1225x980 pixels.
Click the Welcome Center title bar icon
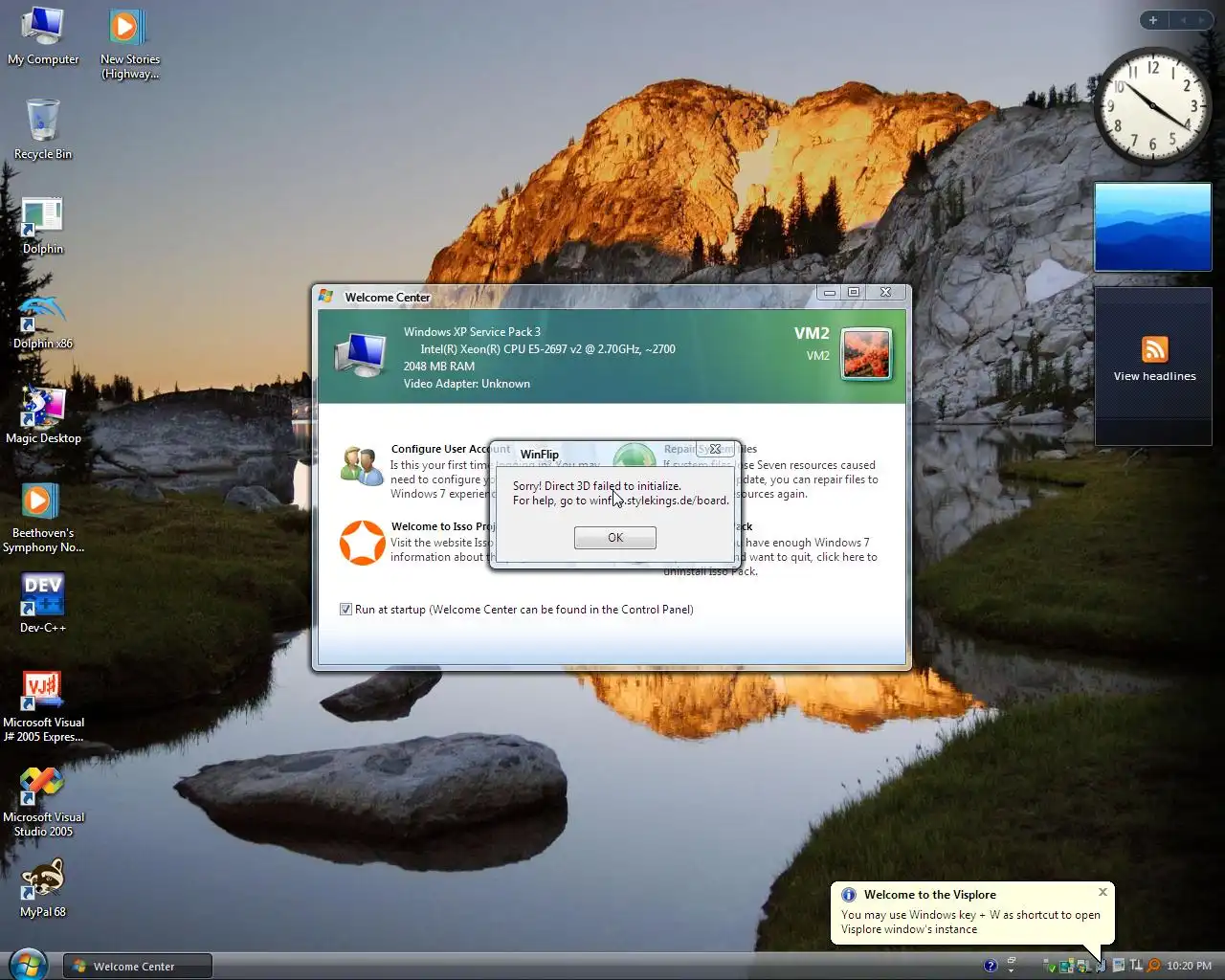click(x=325, y=297)
